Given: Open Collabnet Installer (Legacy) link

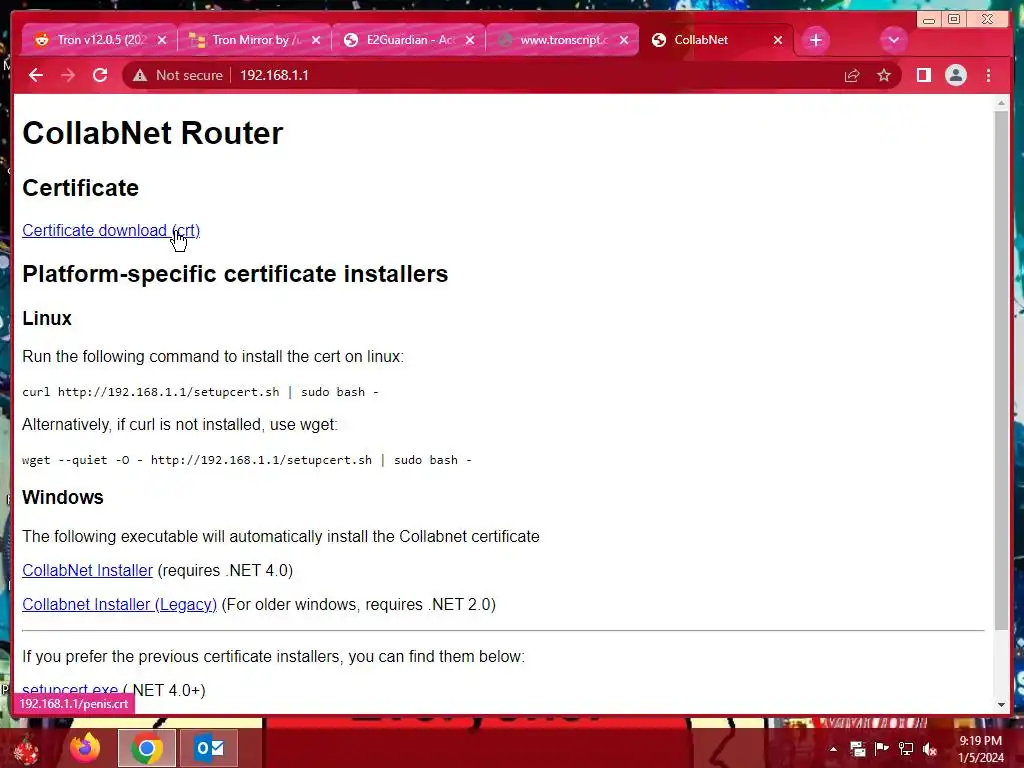Looking at the screenshot, I should pos(120,604).
